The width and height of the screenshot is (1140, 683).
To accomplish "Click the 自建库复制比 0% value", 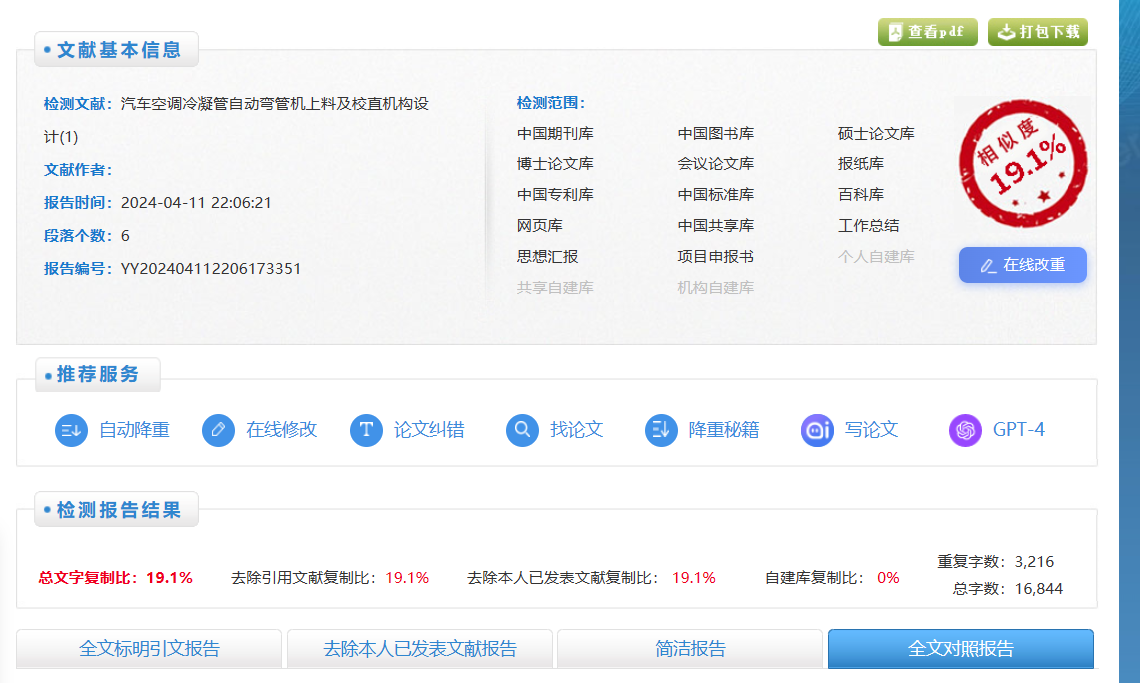I will tap(888, 578).
